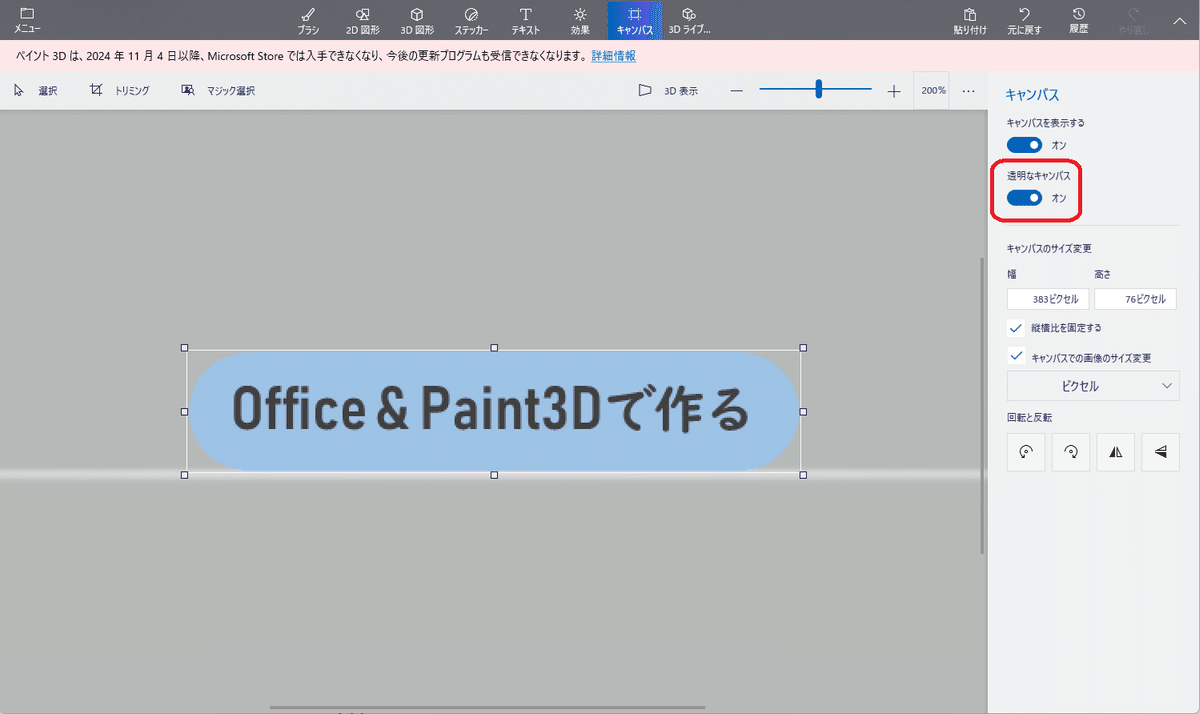Click the vertical scrollbar of workspace

(982, 405)
